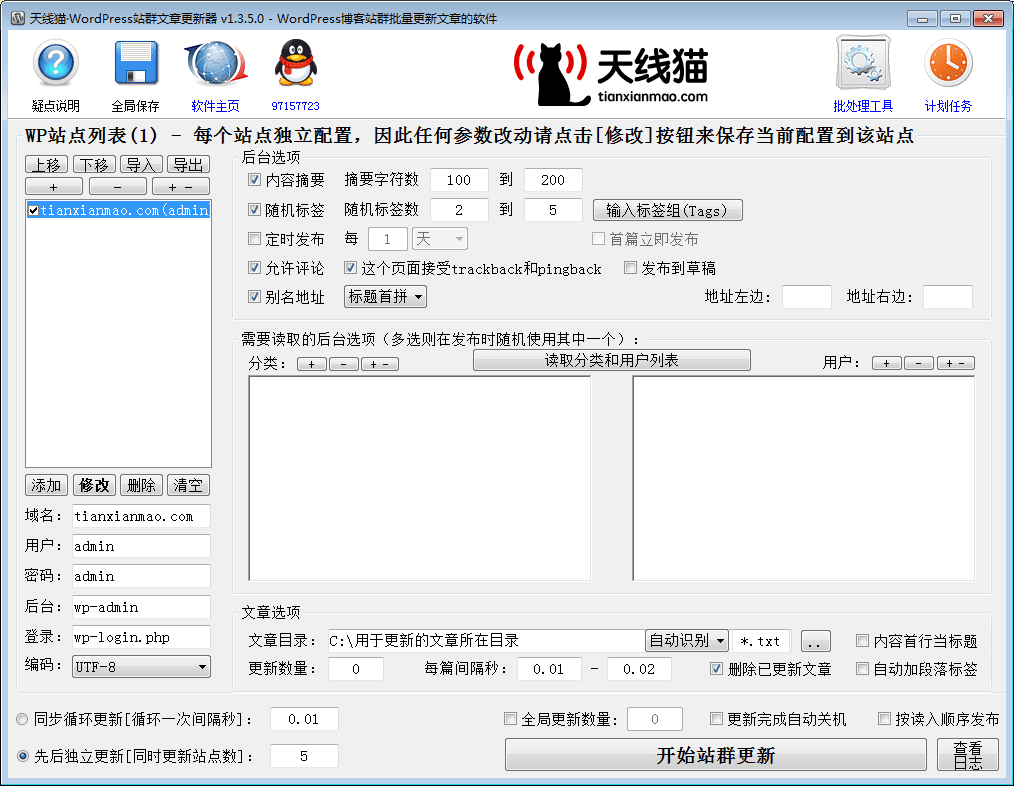Enable 自动加段落标签 checkbox
The height and width of the screenshot is (786, 1014).
click(862, 668)
